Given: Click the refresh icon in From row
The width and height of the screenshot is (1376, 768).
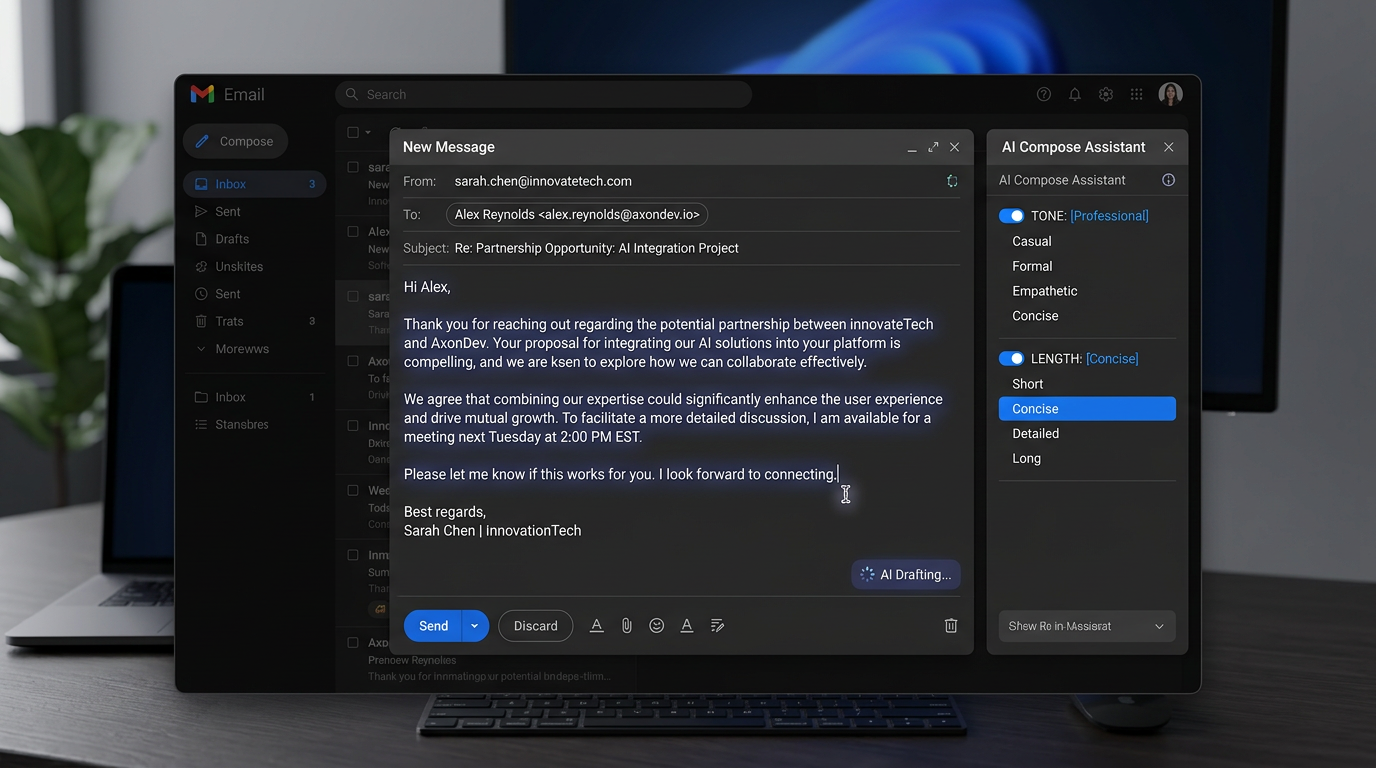Looking at the screenshot, I should tap(952, 181).
